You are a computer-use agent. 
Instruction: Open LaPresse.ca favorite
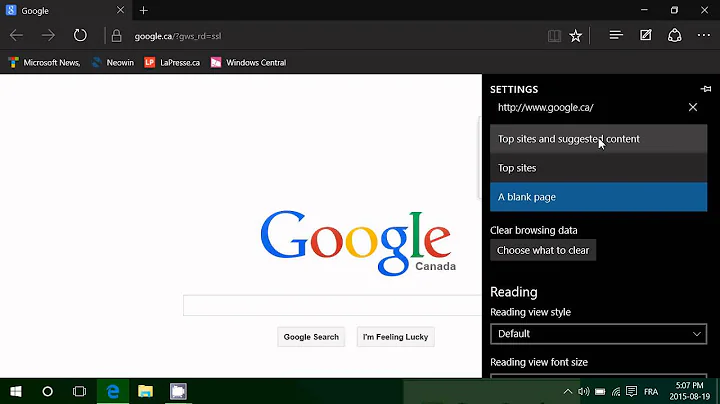click(172, 62)
